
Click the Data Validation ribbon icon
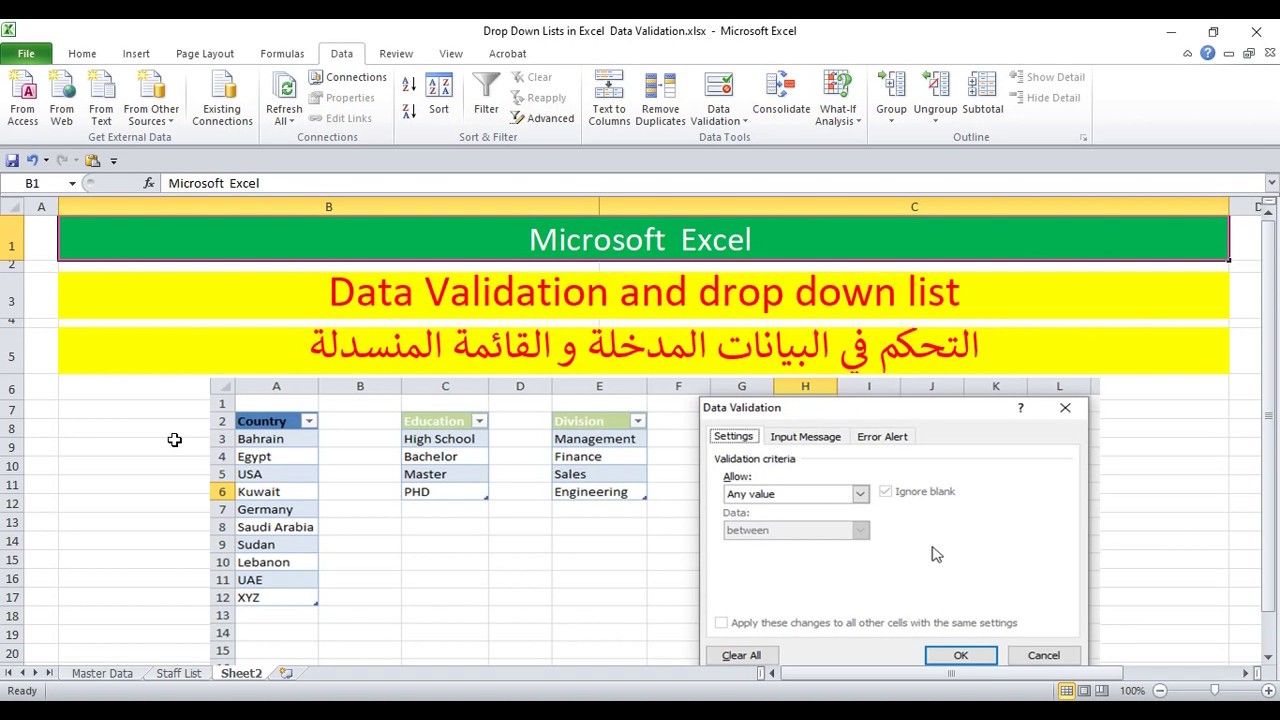point(718,86)
